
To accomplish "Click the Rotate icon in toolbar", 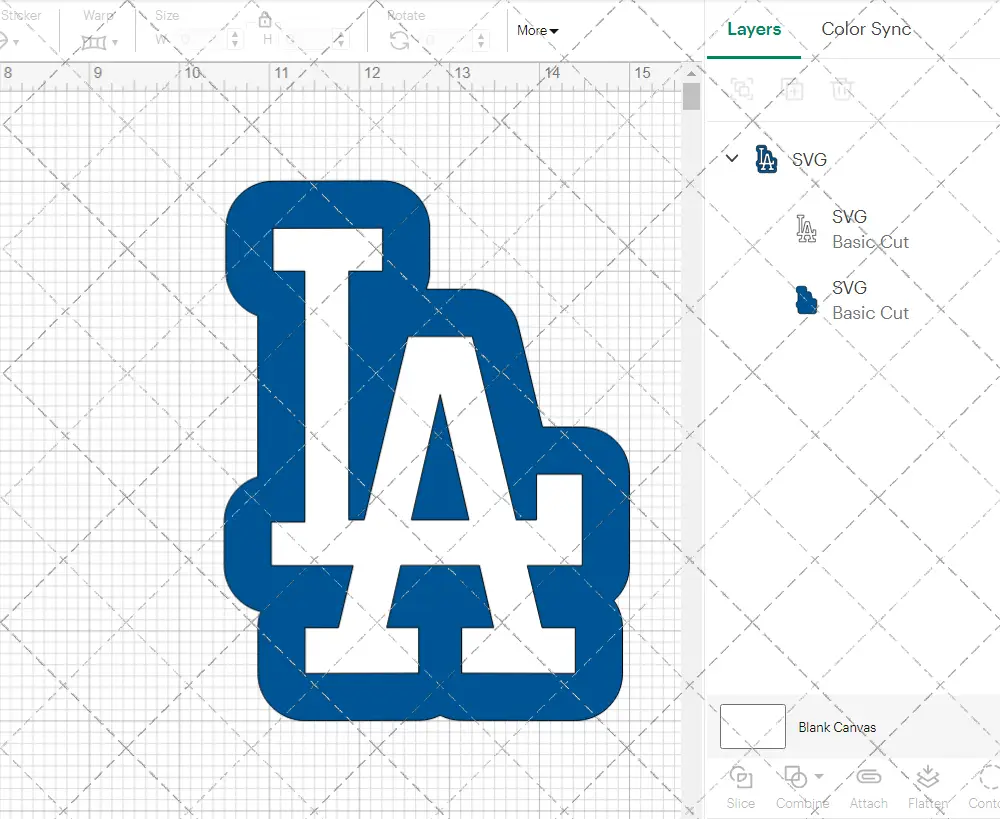I will 399,40.
